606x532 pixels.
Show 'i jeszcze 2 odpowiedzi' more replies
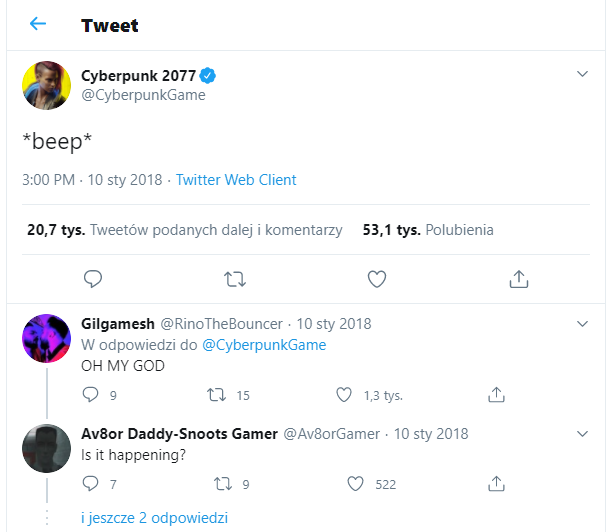154,518
